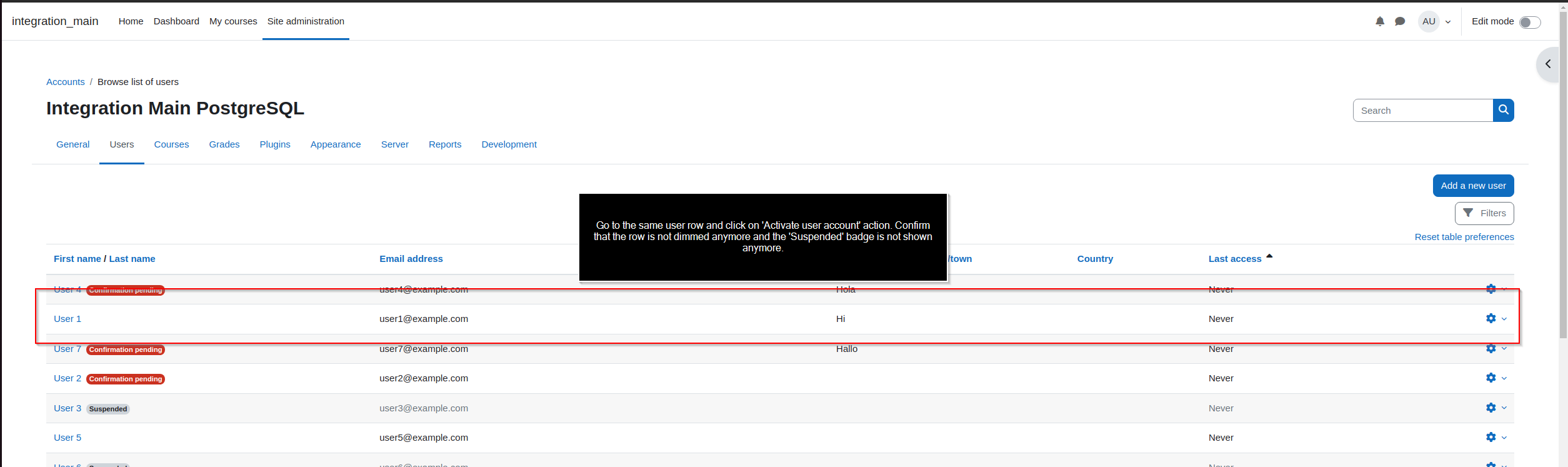
Task: Click the search magnifier button
Action: pyautogui.click(x=1503, y=110)
